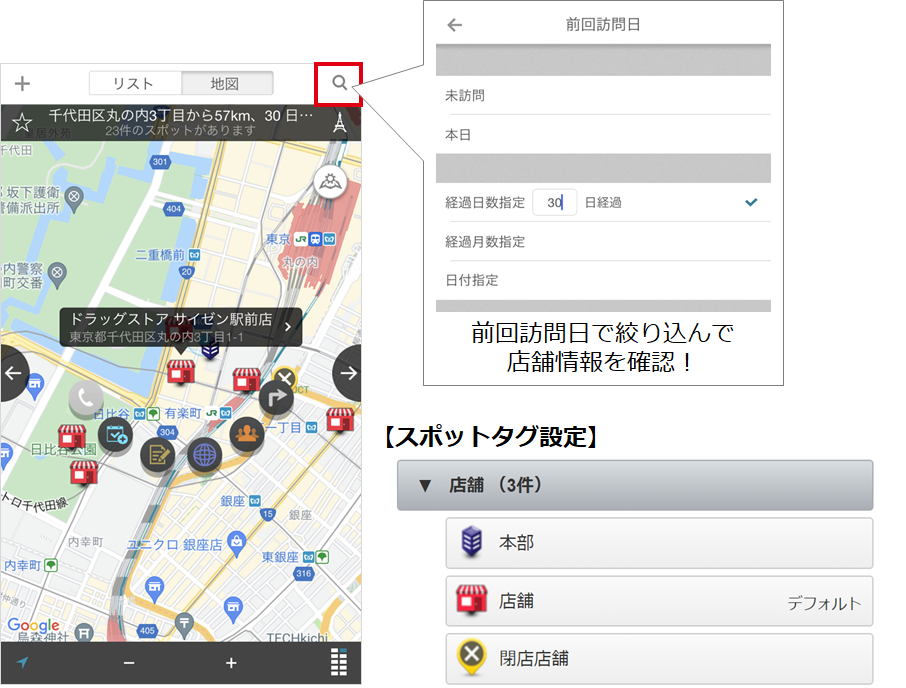Tap the ユニクロ 銀座店 map label
The height and width of the screenshot is (688, 906).
[174, 545]
